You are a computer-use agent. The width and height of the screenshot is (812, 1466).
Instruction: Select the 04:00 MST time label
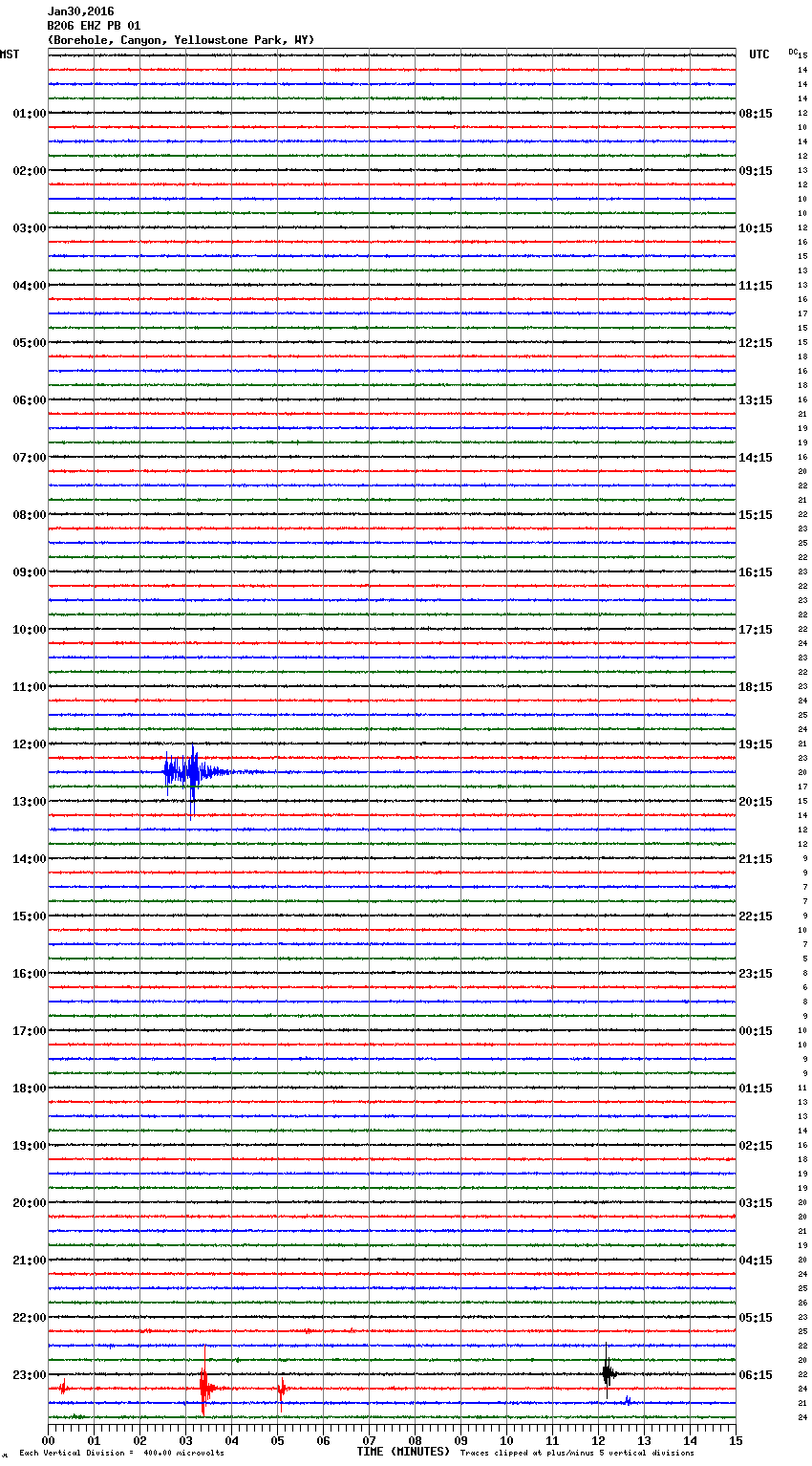pos(29,286)
